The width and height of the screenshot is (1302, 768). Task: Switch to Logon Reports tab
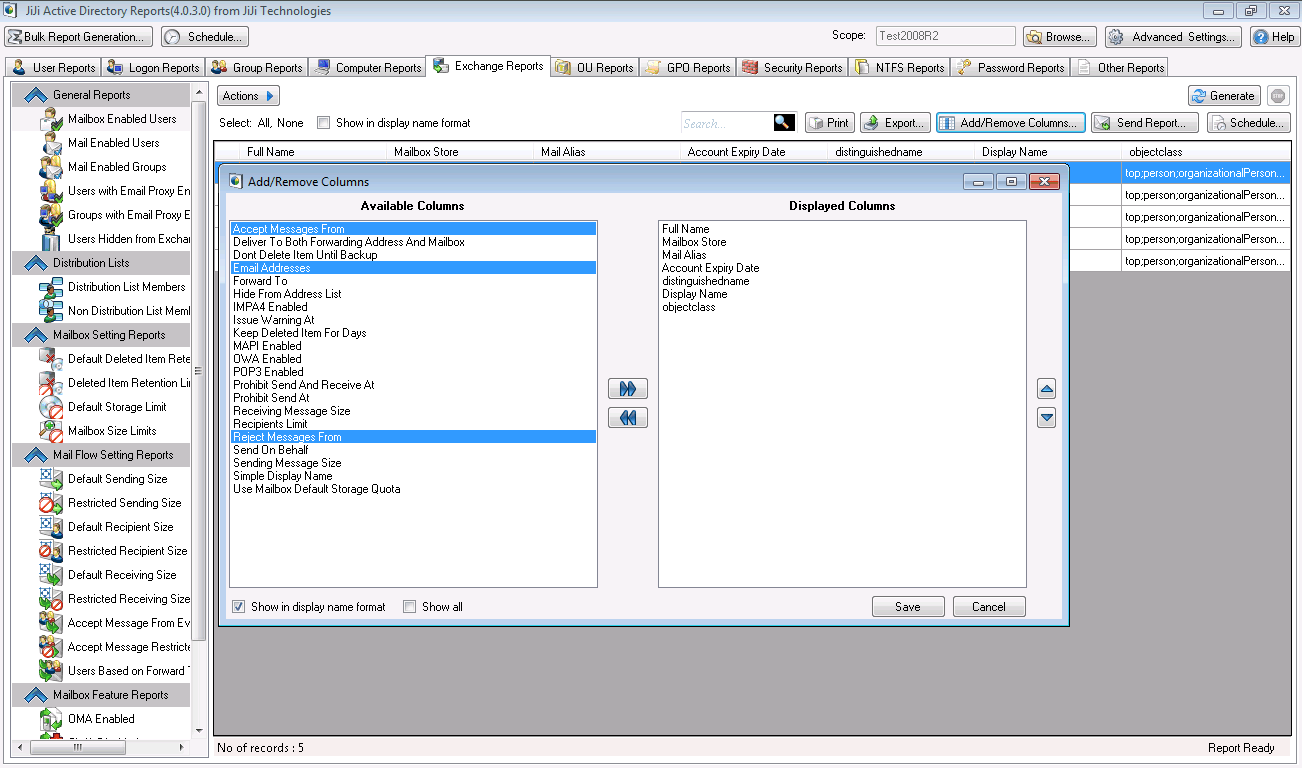click(154, 68)
